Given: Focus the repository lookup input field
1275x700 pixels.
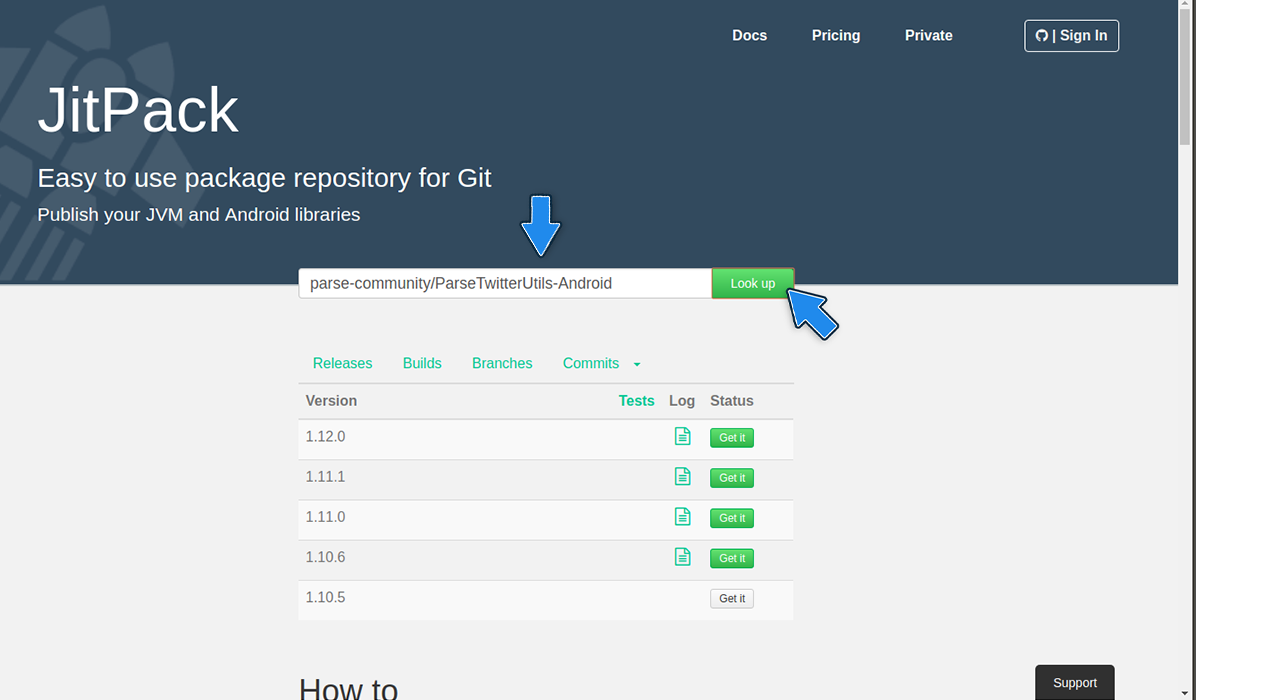Looking at the screenshot, I should tap(505, 283).
